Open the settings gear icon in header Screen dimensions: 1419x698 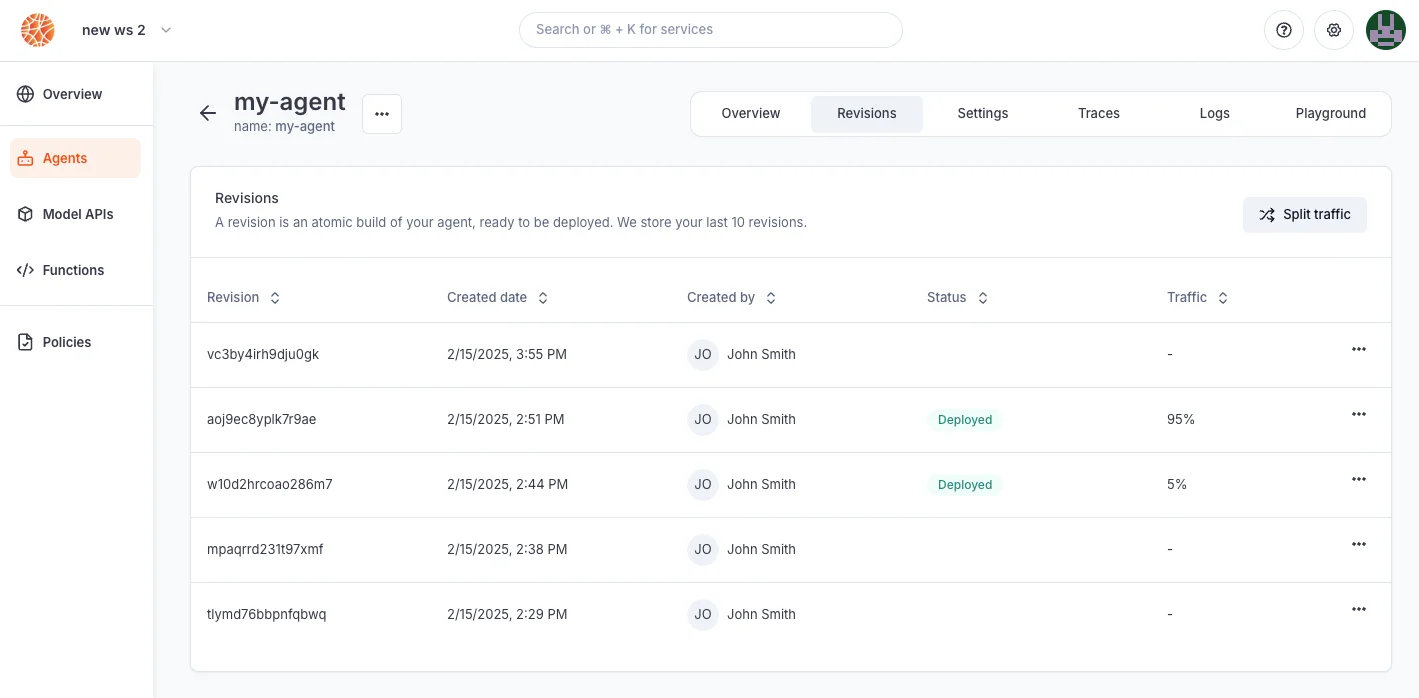[x=1334, y=30]
